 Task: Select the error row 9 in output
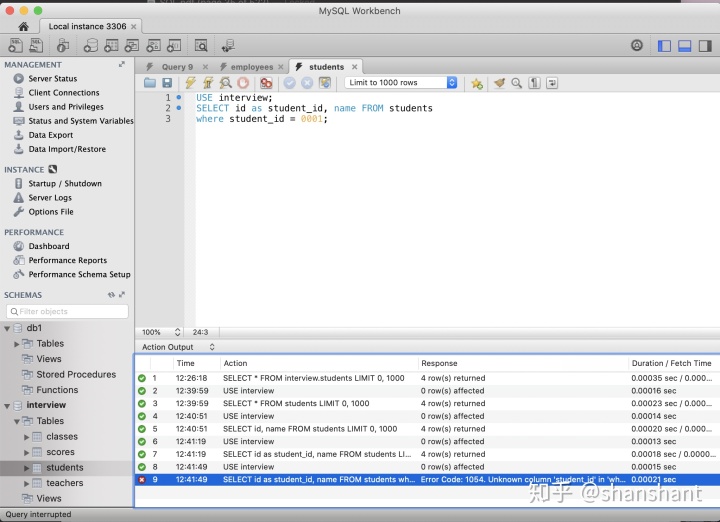click(x=428, y=479)
